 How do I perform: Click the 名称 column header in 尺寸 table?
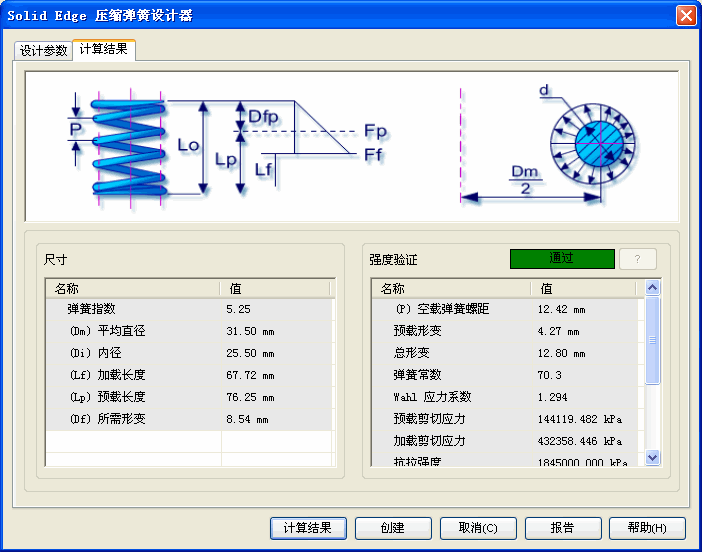click(x=132, y=289)
